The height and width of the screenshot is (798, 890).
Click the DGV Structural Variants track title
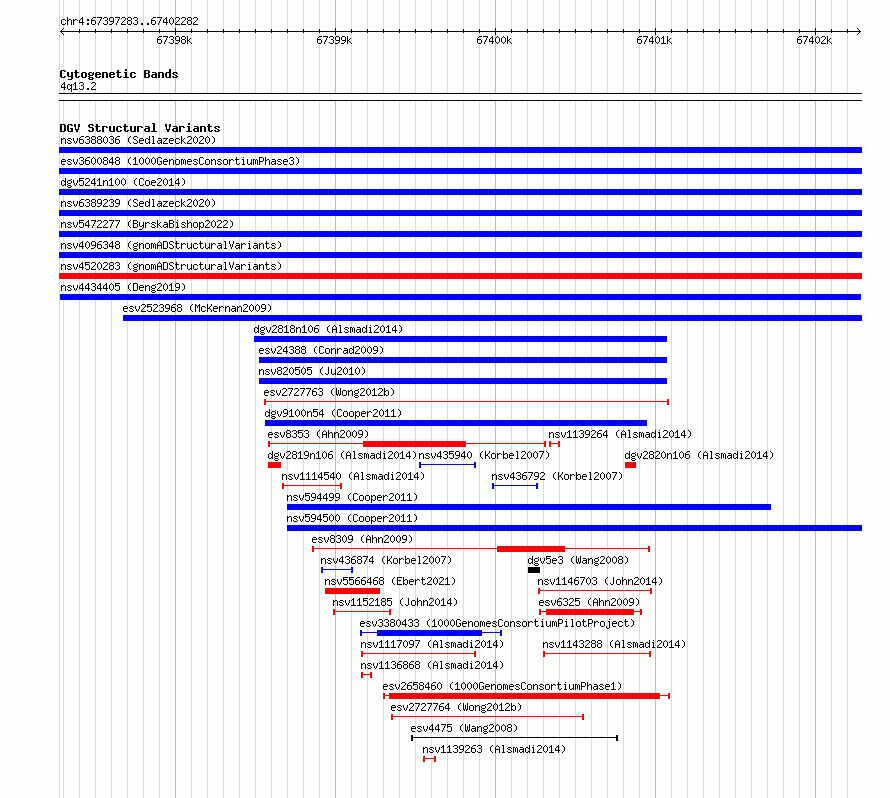[x=140, y=128]
